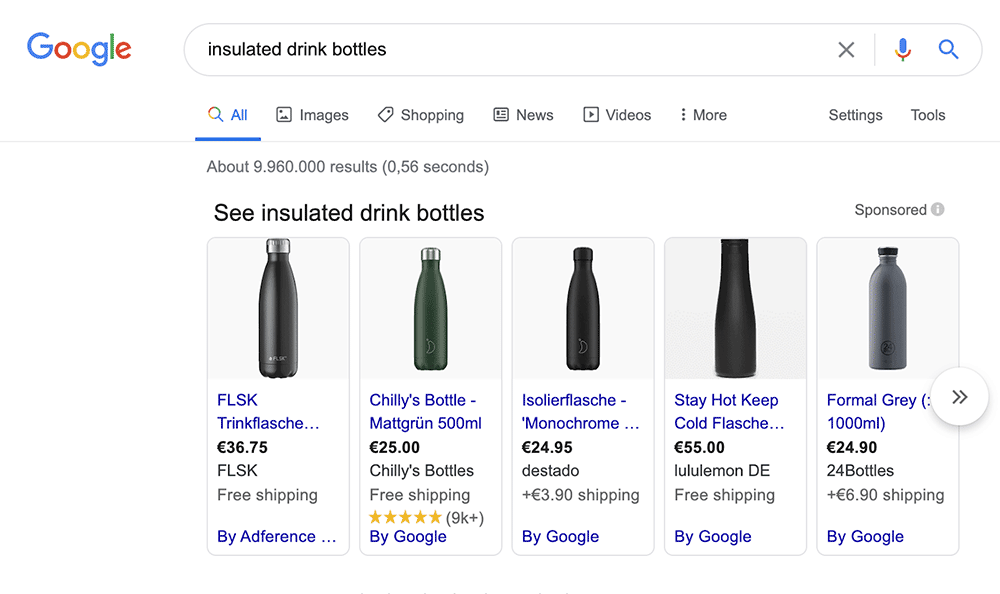Open FLSK Trinkflasche product link

(267, 411)
